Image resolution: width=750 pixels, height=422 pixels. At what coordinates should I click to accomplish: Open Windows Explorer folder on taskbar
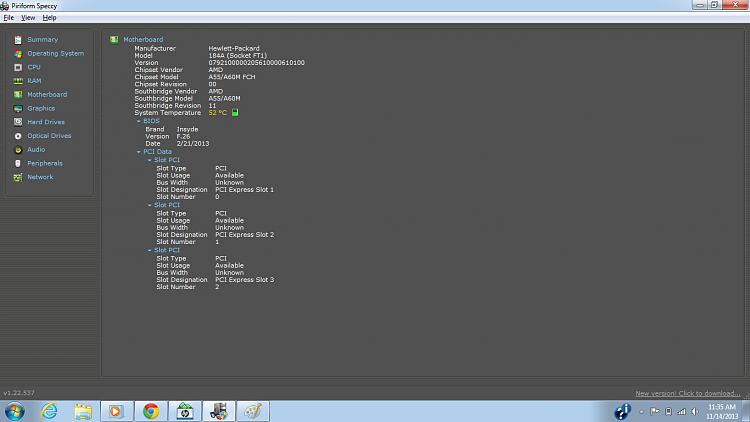[83, 411]
